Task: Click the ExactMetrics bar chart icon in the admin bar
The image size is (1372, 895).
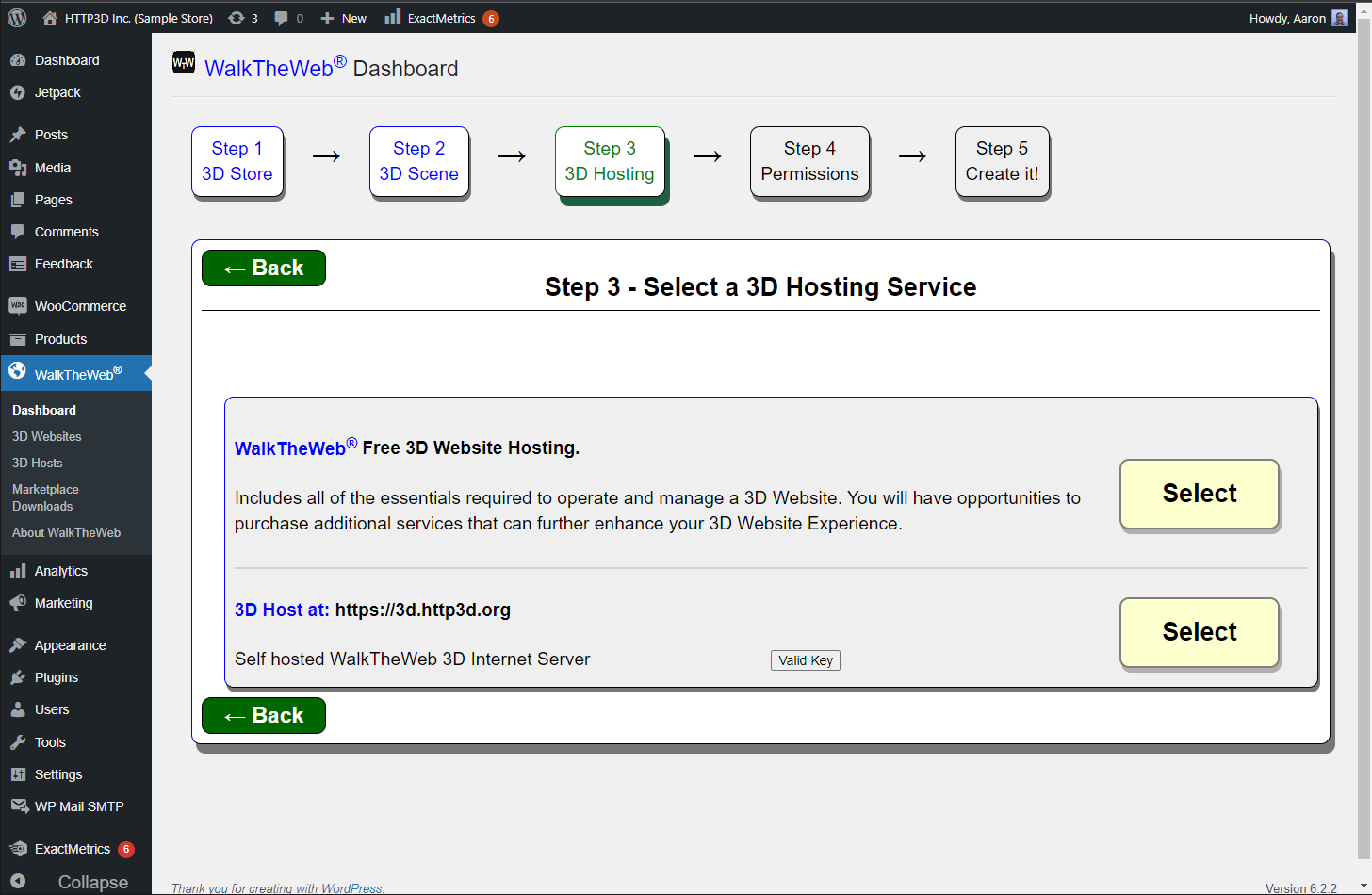Action: pos(393,17)
